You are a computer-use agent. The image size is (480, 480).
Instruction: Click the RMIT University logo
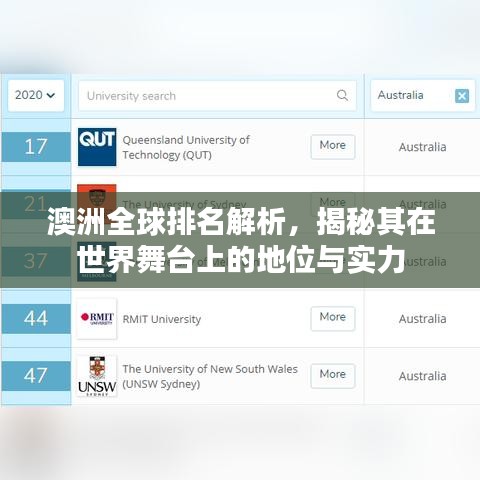click(x=97, y=318)
